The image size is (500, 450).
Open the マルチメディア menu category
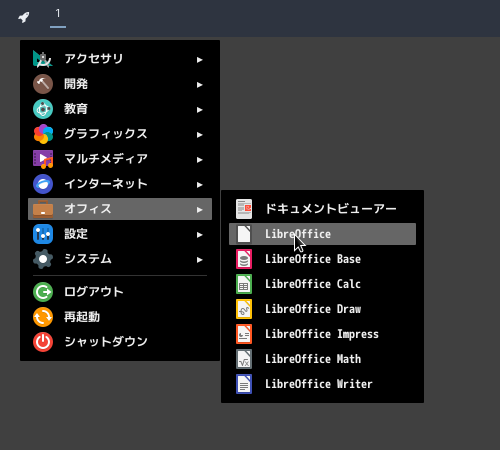pyautogui.click(x=120, y=159)
